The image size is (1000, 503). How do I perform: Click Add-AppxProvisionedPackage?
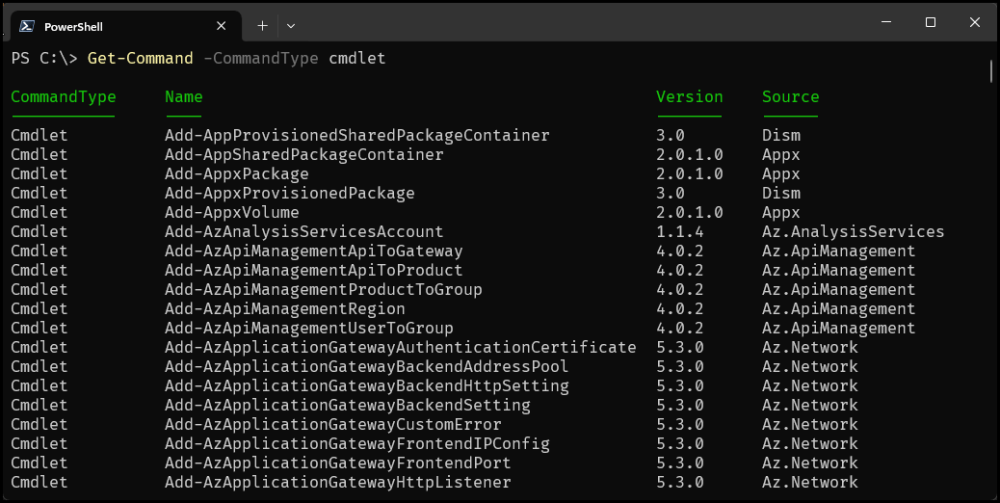[290, 193]
